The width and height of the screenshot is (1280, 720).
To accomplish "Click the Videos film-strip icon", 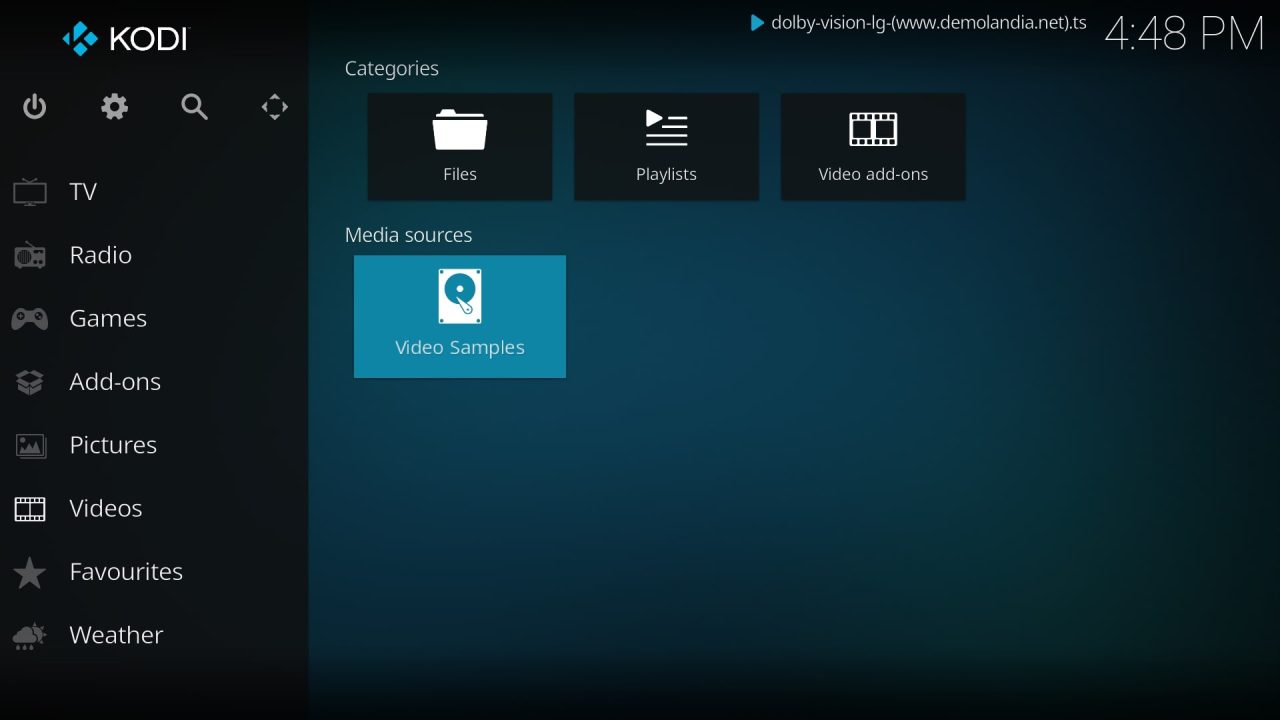I will point(29,508).
